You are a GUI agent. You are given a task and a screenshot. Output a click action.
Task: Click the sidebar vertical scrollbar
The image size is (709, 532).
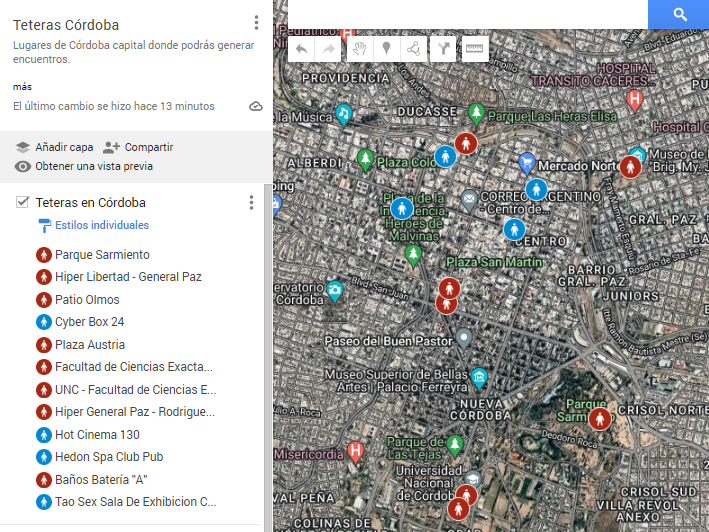tap(268, 357)
